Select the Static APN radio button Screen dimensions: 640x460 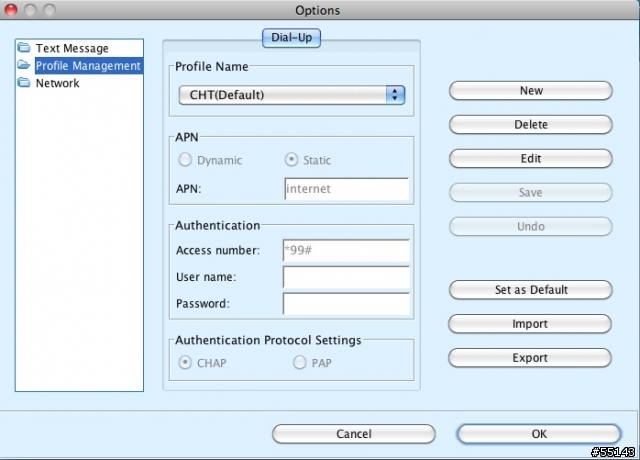[x=291, y=160]
